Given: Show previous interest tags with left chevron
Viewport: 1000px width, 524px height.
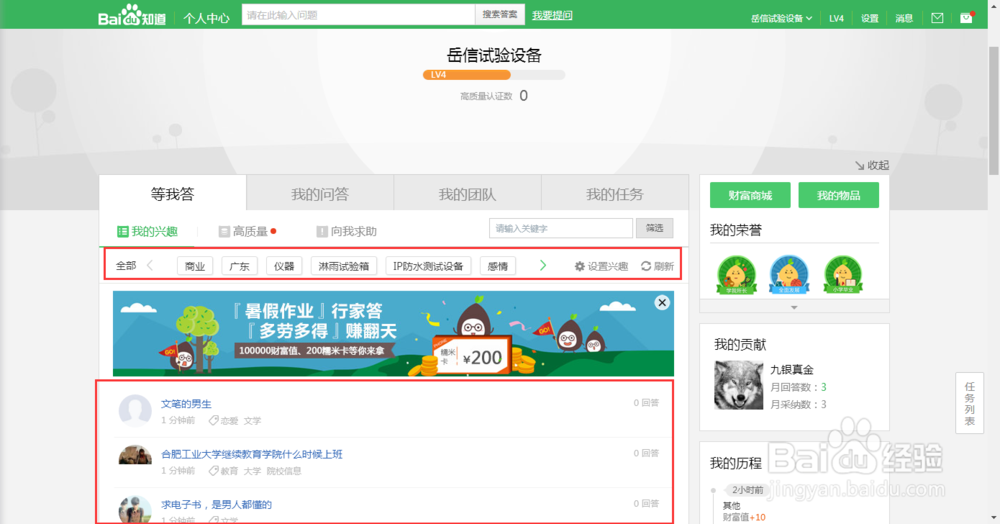Looking at the screenshot, I should [x=150, y=265].
